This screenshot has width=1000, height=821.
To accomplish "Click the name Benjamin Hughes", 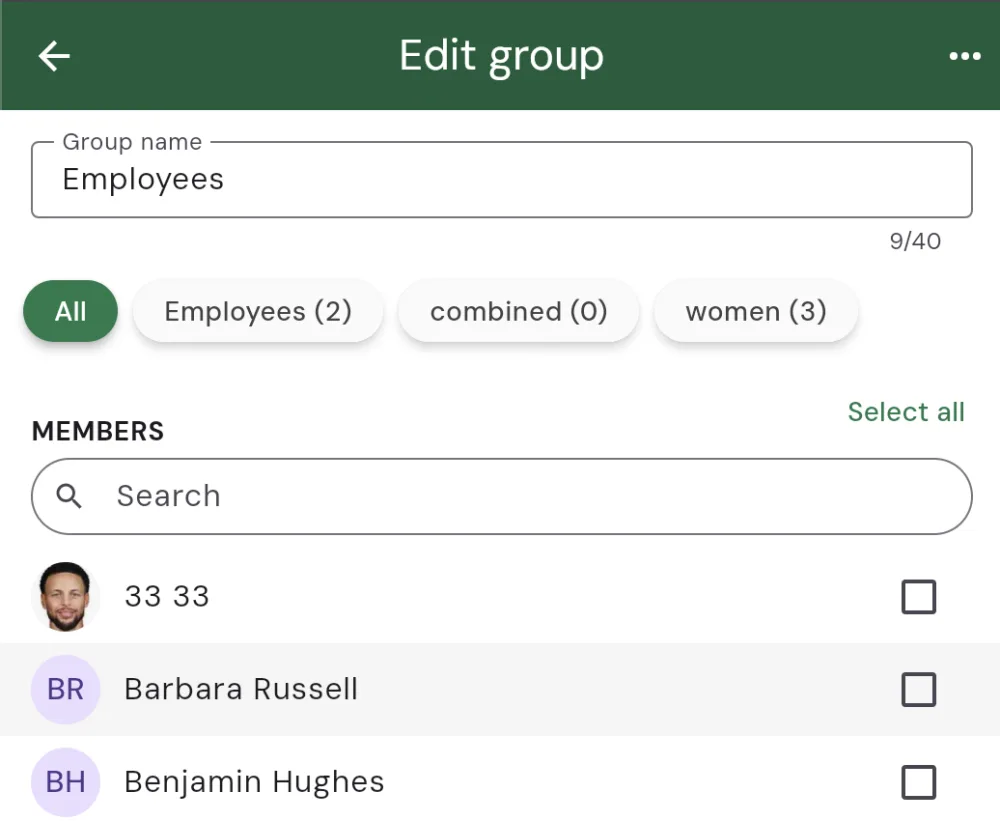I will point(254,782).
